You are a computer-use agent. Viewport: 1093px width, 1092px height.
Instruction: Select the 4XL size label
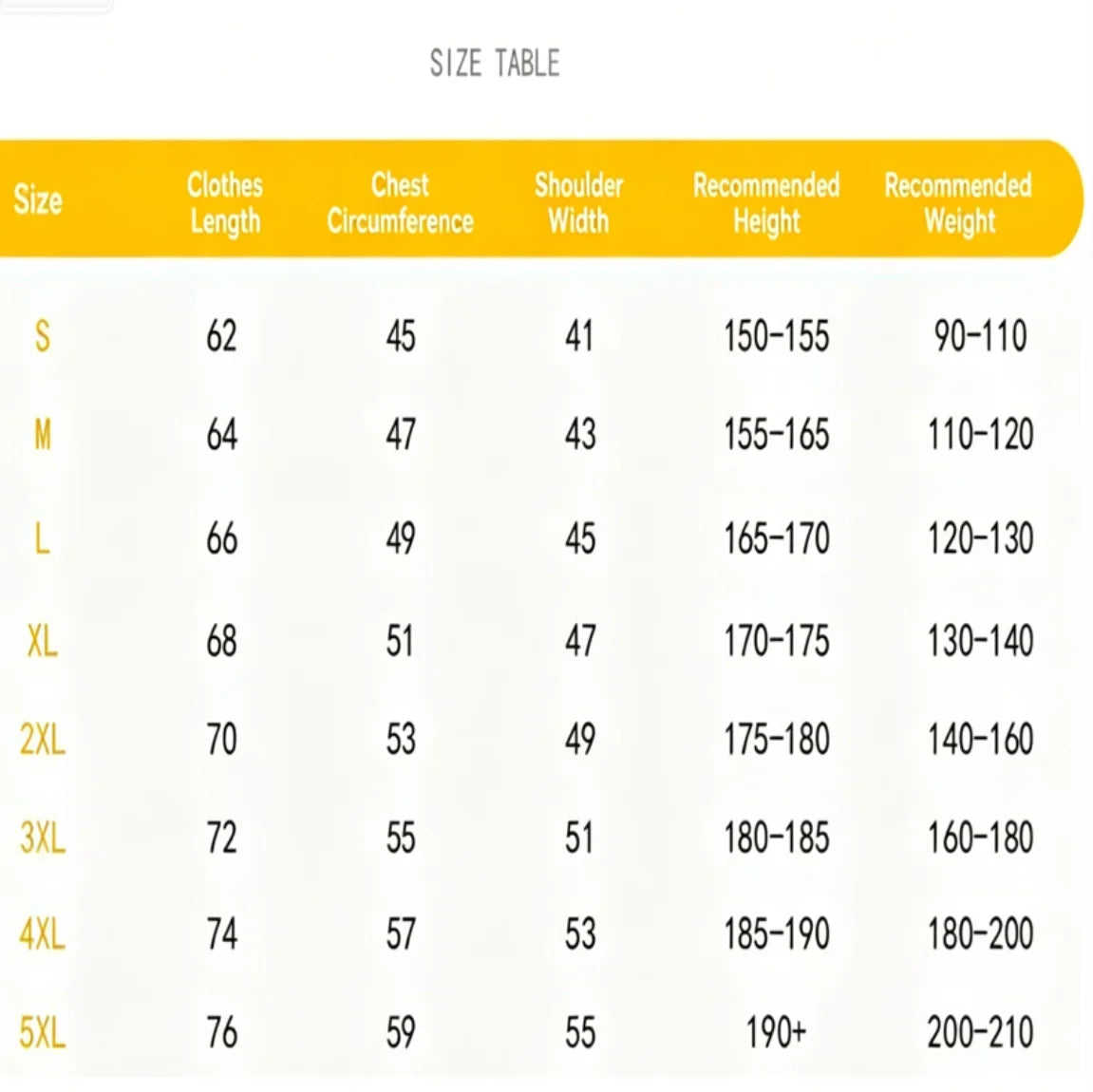coord(43,933)
